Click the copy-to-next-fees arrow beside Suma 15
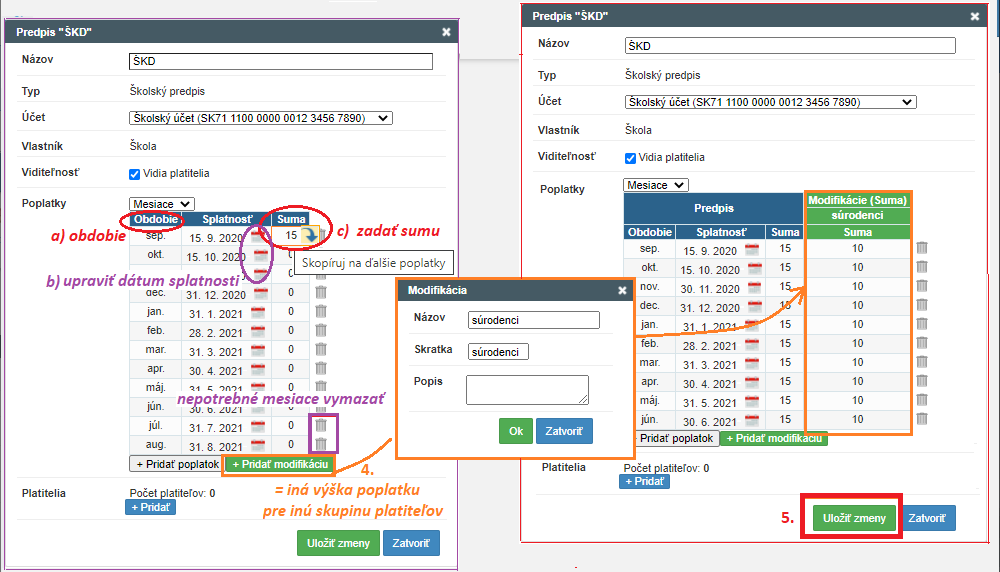The width and height of the screenshot is (1000, 572). 309,235
